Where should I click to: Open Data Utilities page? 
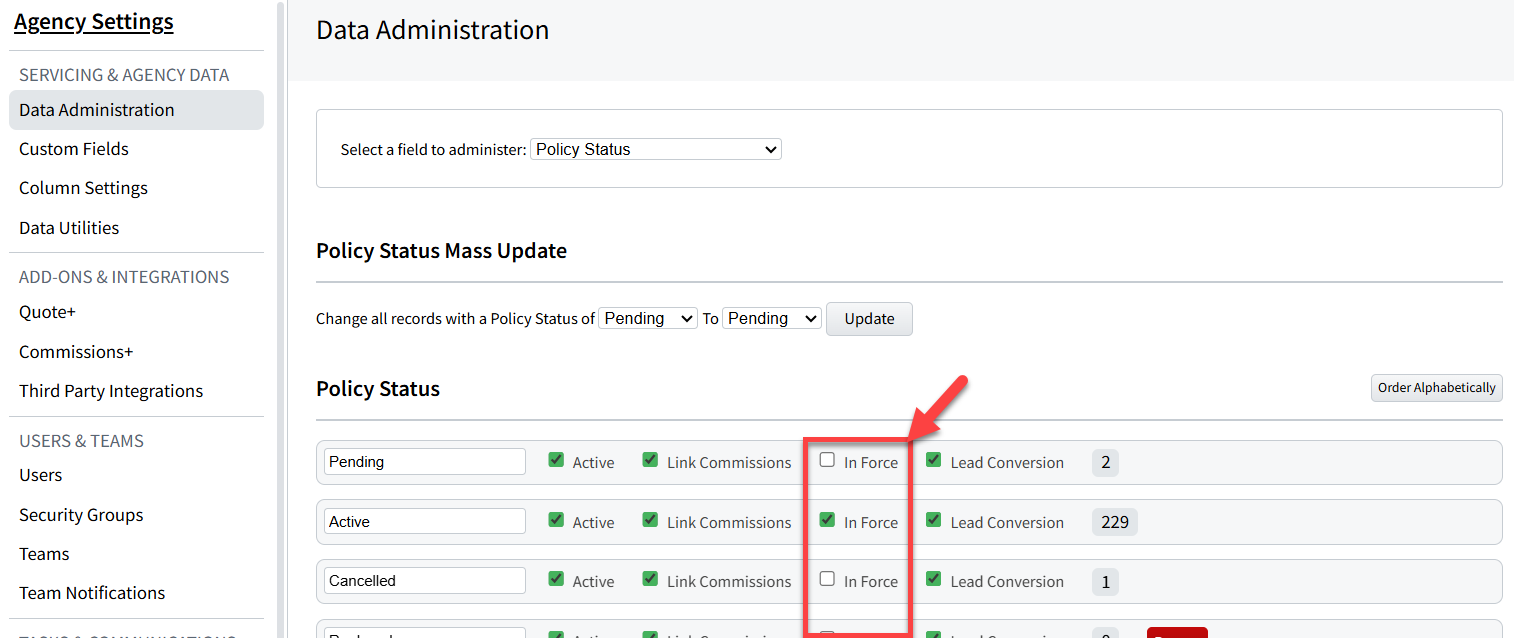(69, 228)
